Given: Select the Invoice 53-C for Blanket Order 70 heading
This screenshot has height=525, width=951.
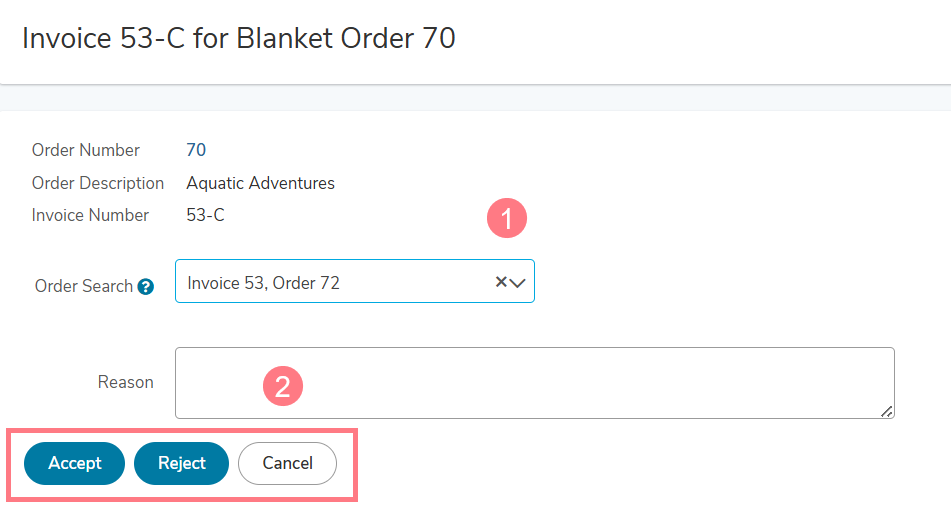Looking at the screenshot, I should point(238,38).
